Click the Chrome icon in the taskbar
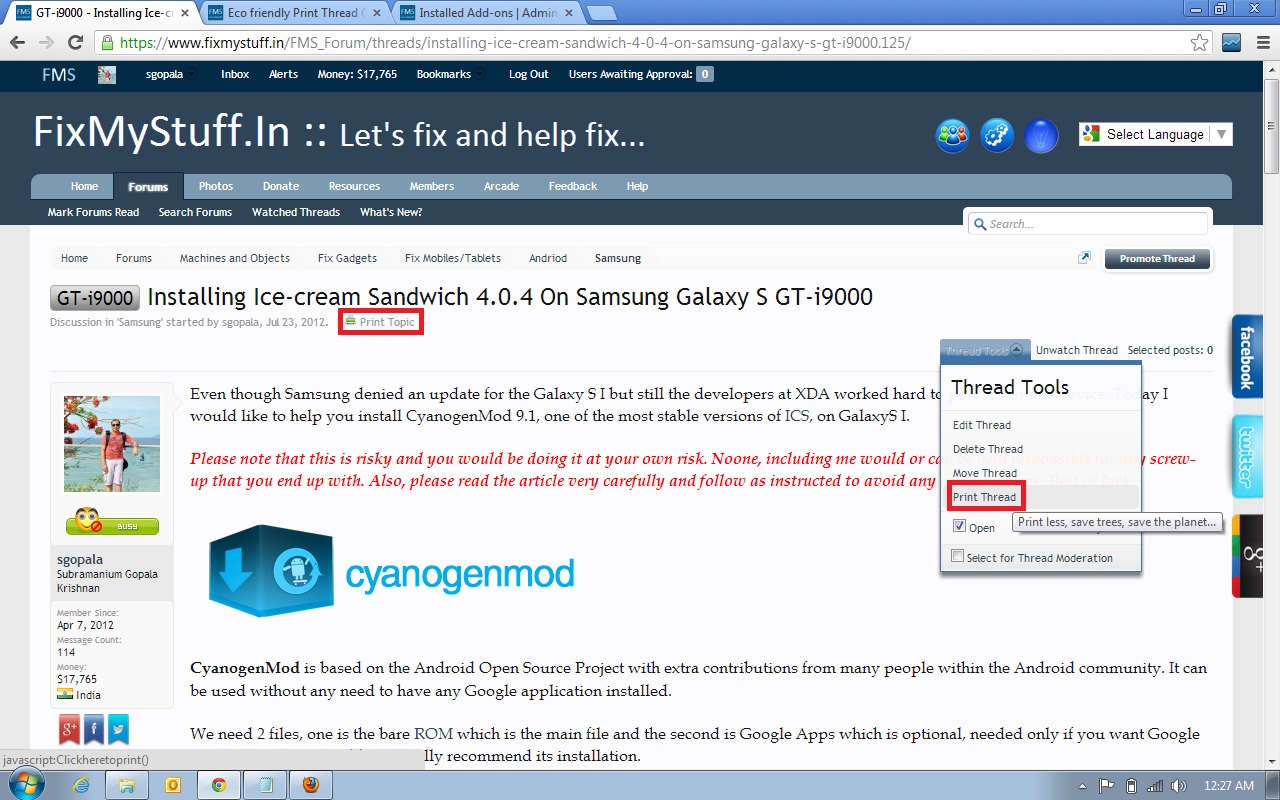 (x=218, y=785)
